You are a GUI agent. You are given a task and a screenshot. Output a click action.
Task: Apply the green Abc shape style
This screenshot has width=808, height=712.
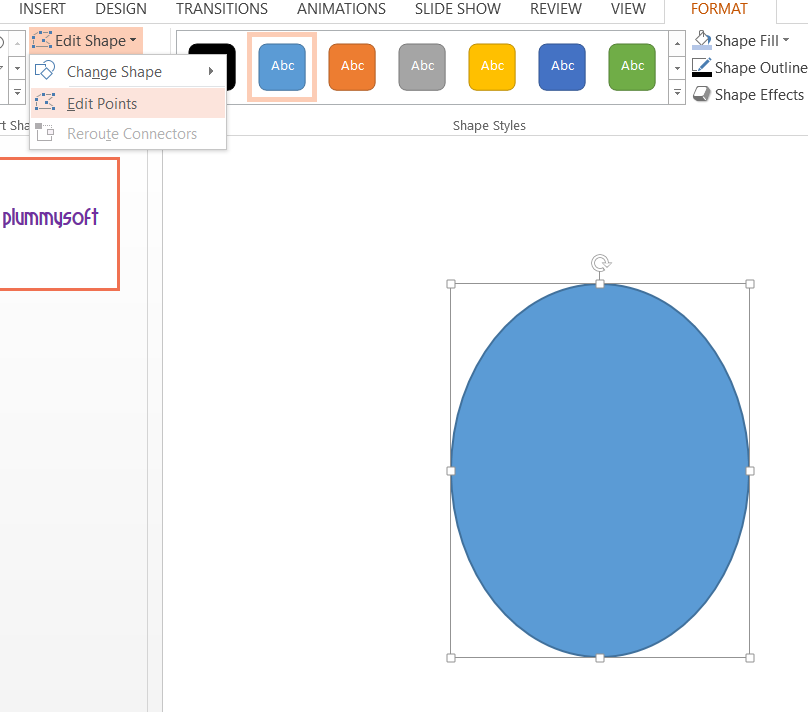coord(632,67)
